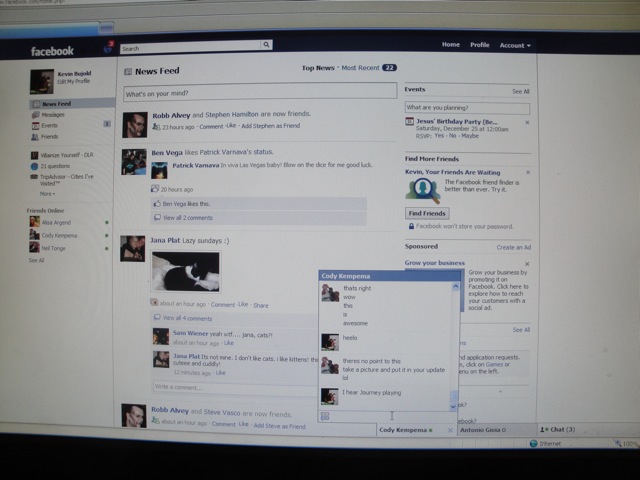The image size is (640, 480).
Task: Click the chat emoticon icon in input row
Action: [x=325, y=416]
